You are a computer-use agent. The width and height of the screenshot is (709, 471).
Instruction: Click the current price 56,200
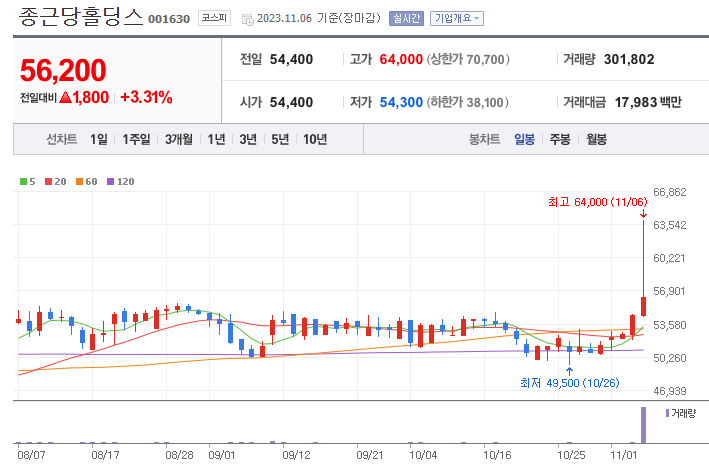coord(63,71)
